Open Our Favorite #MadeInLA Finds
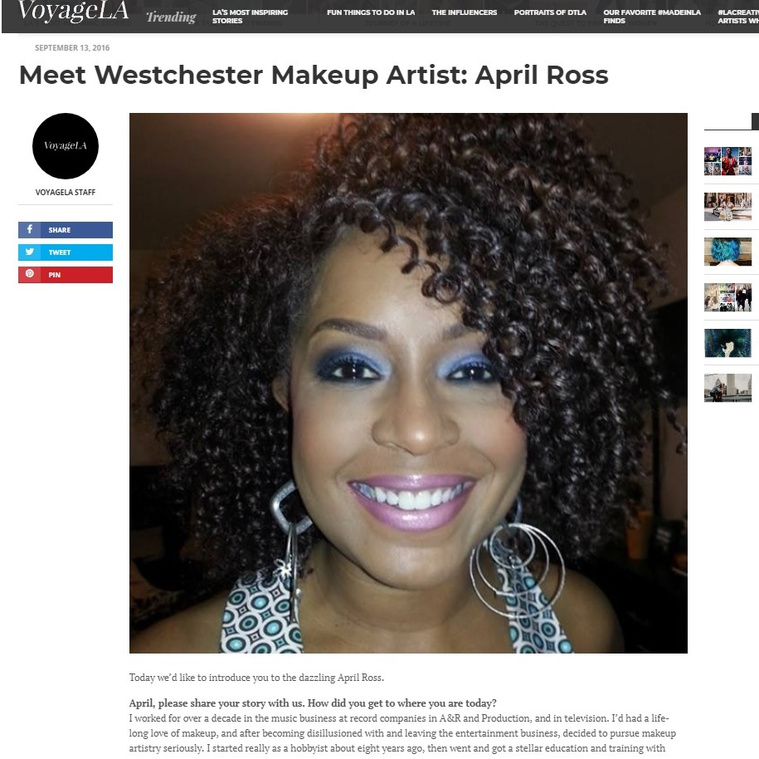Viewport: 759px width, 759px height. 652,16
